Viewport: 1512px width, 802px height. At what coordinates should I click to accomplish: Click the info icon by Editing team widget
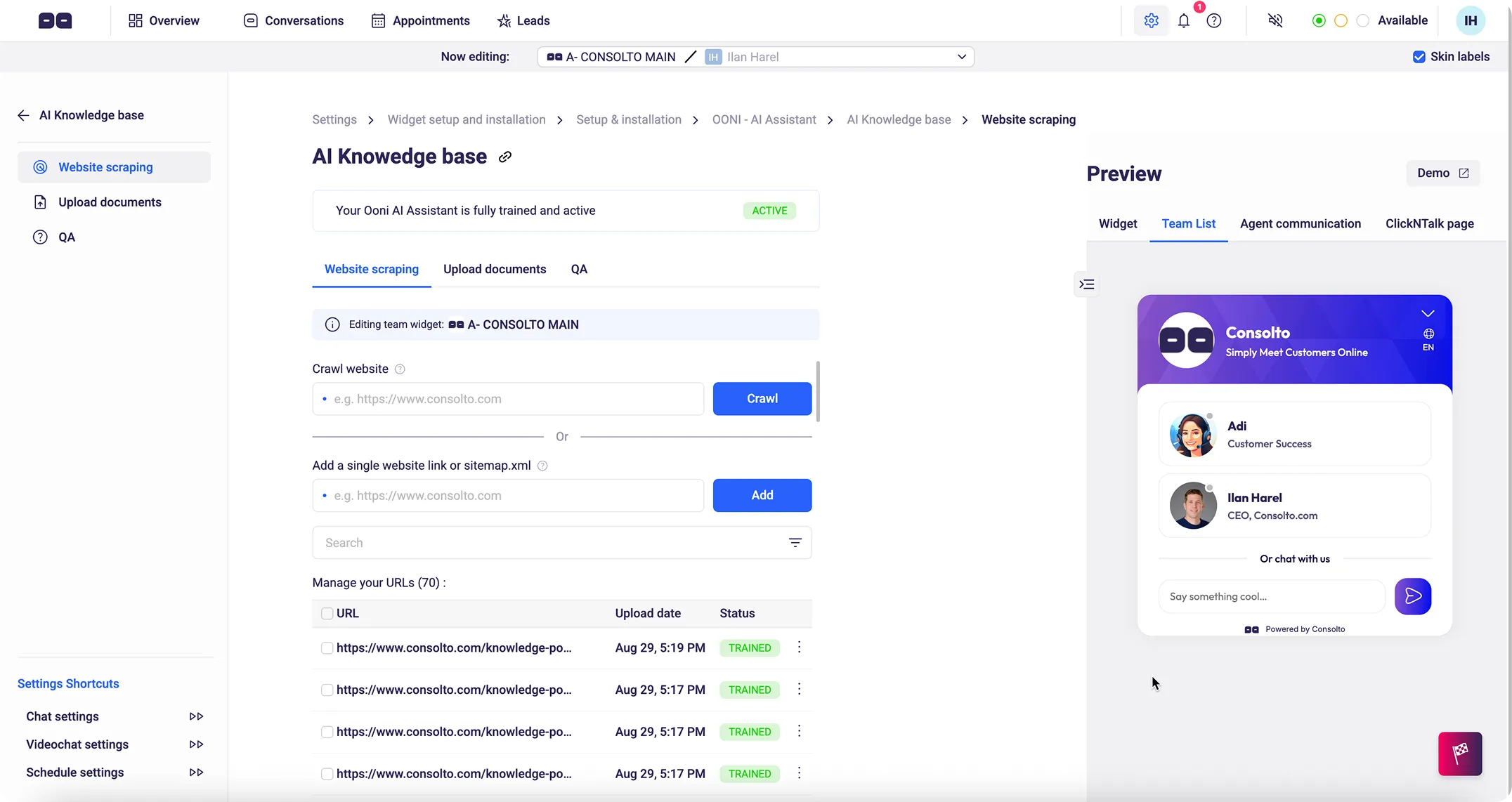(x=332, y=324)
